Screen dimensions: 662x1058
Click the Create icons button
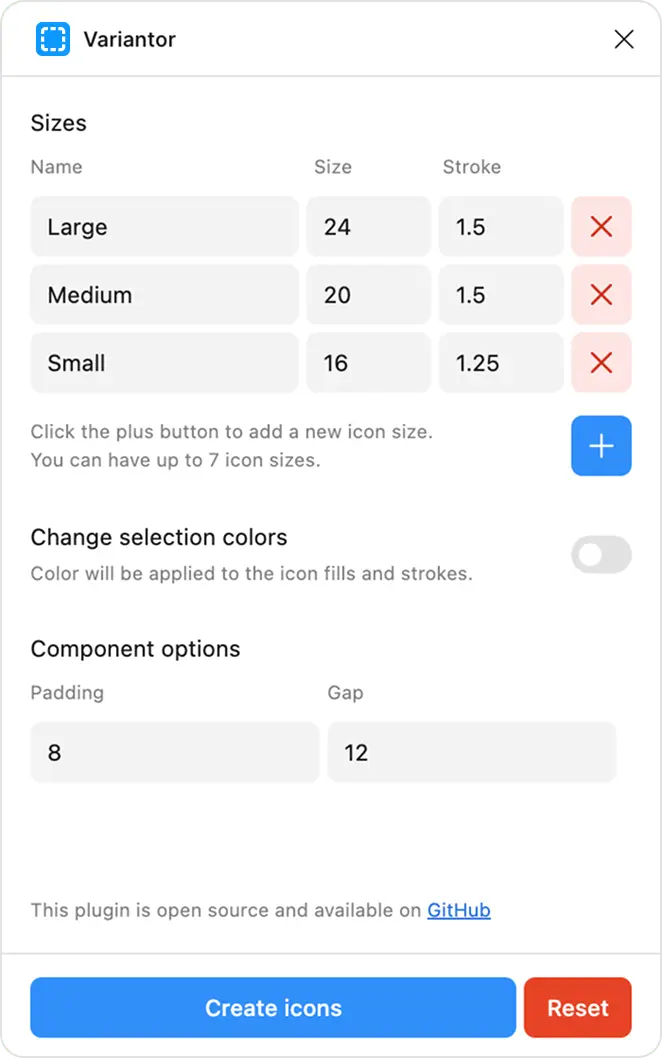273,1007
